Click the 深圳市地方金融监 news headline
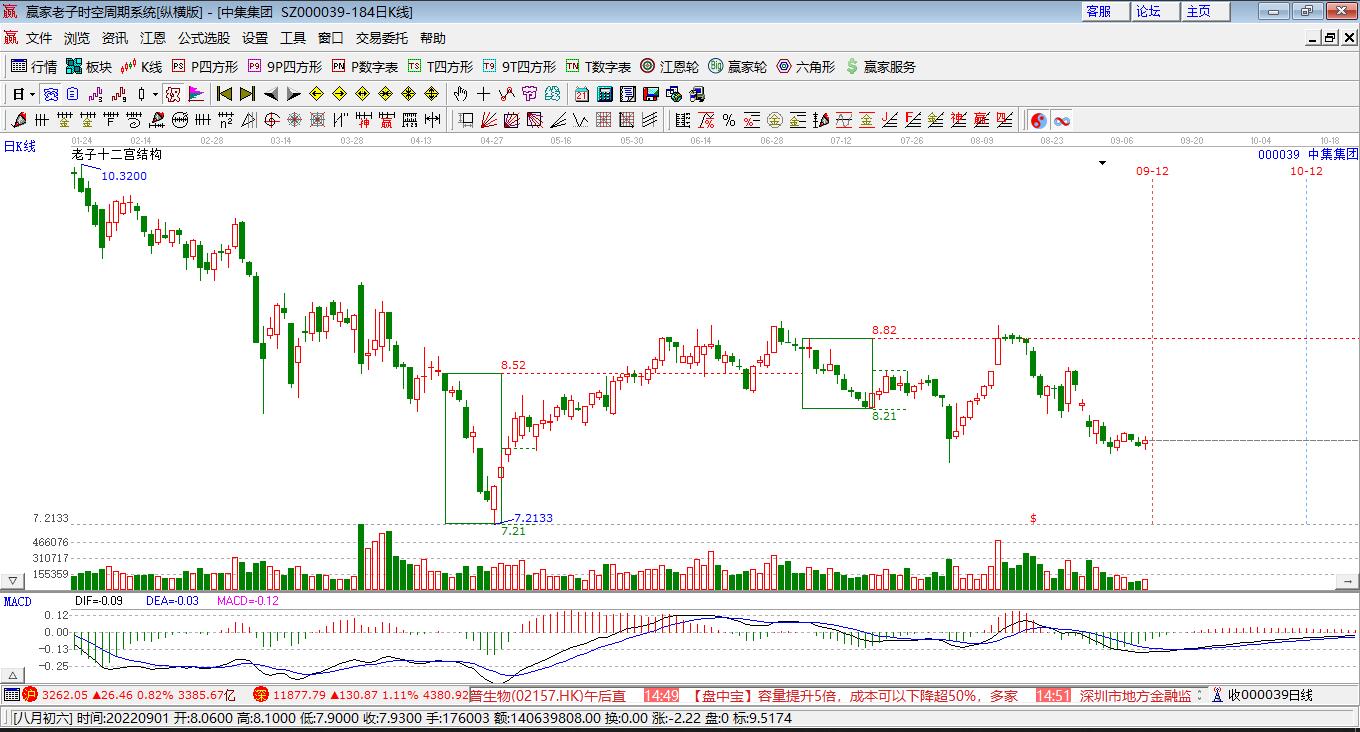 point(1135,695)
